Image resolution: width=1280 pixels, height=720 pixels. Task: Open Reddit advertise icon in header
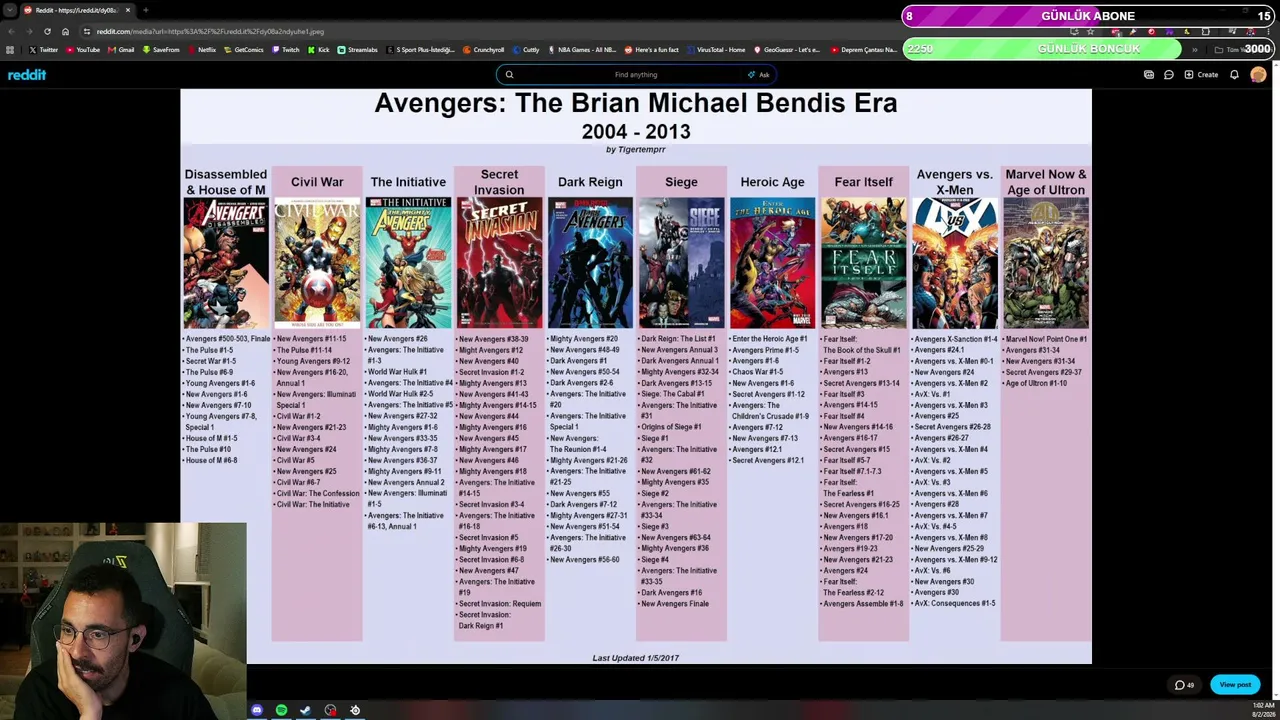point(1149,75)
